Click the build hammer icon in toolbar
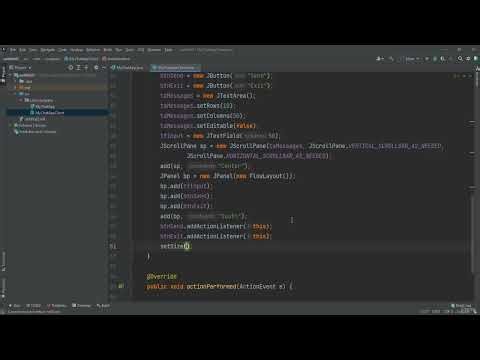The image size is (480, 360). click(391, 59)
